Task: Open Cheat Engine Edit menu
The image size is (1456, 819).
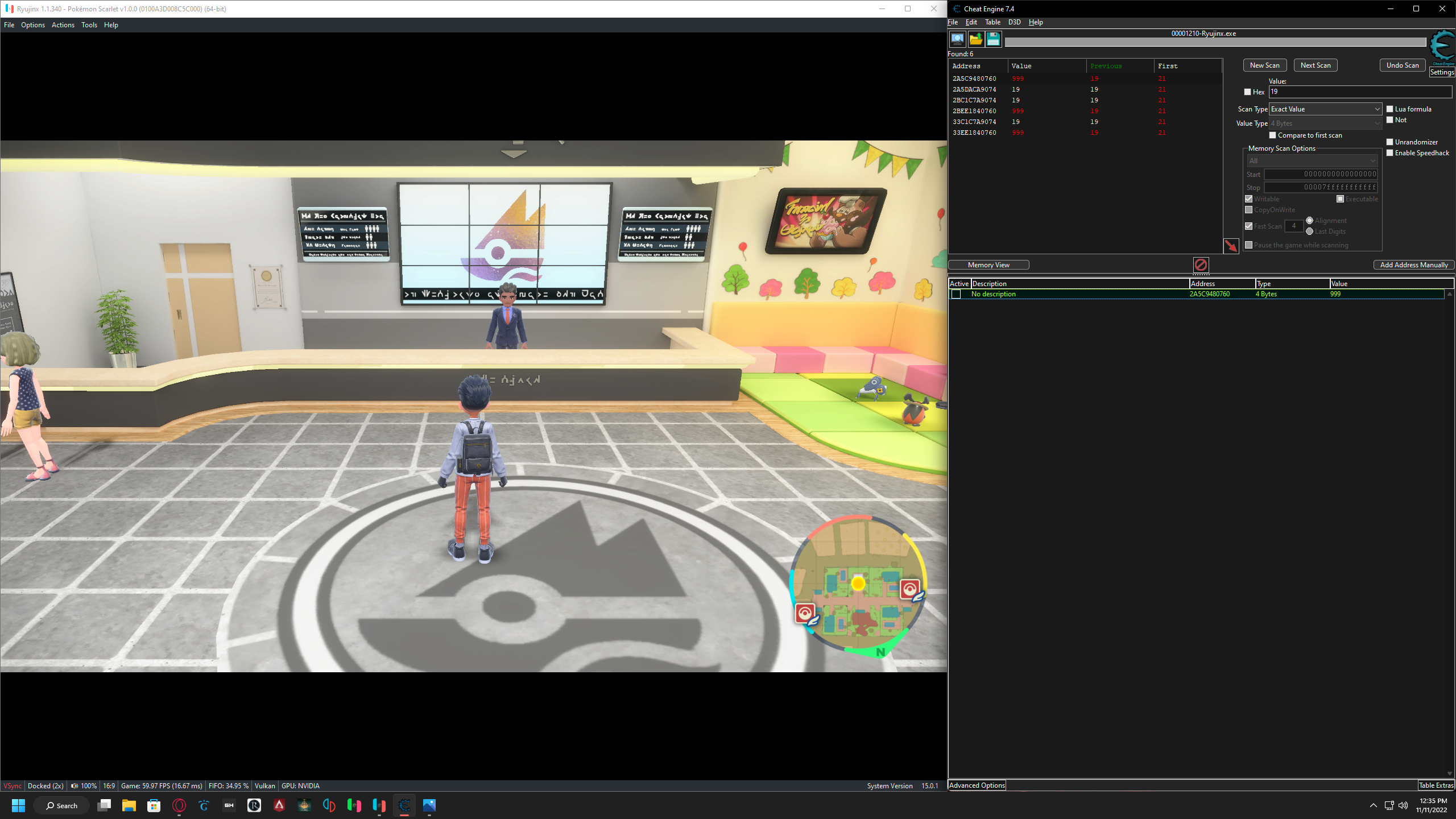Action: click(x=971, y=22)
